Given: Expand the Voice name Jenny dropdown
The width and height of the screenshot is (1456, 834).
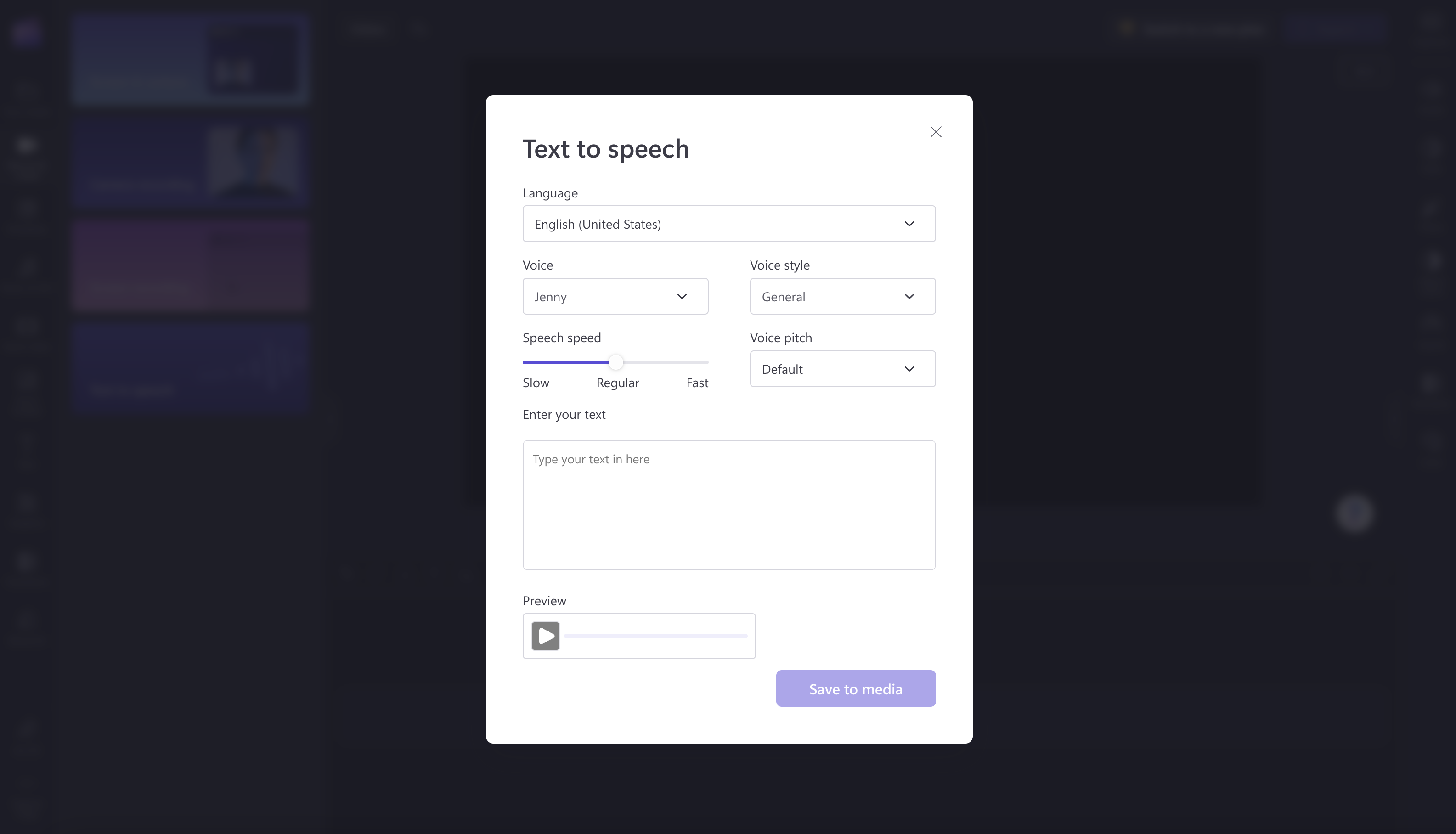Looking at the screenshot, I should (614, 296).
